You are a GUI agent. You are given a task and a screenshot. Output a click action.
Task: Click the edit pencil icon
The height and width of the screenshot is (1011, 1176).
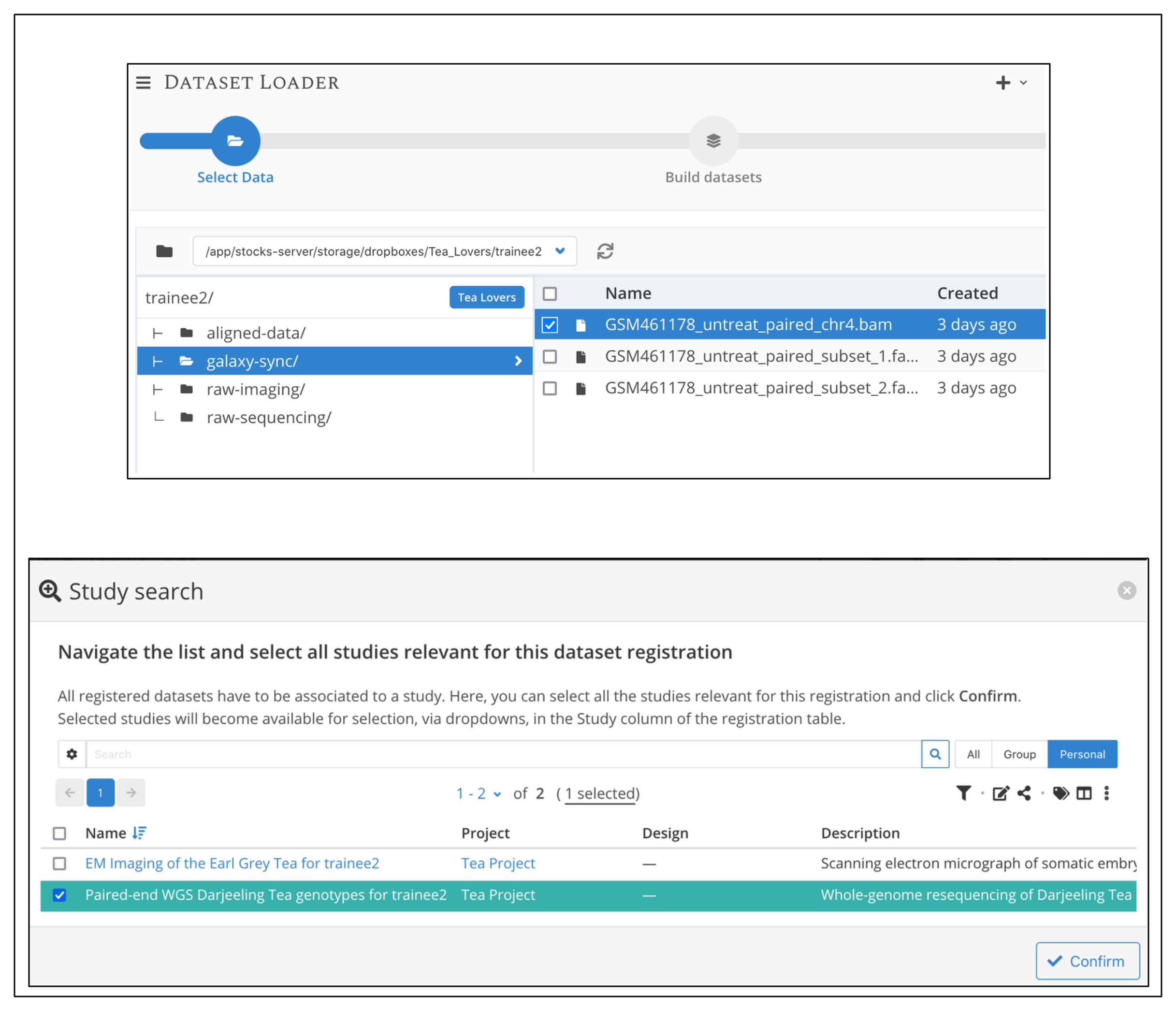point(1001,793)
